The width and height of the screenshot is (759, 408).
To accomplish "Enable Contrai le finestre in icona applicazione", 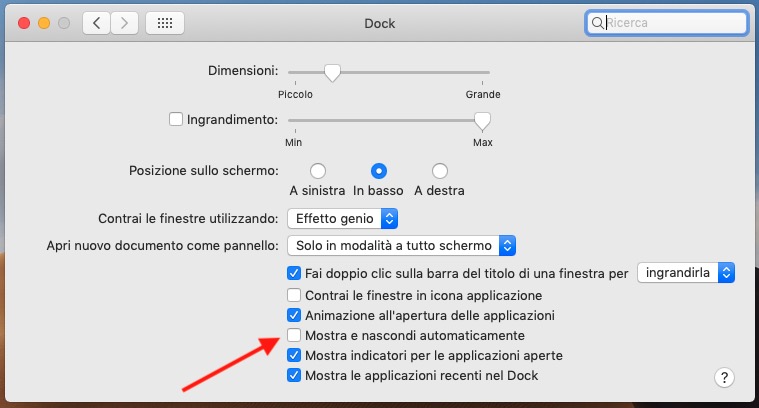I will click(294, 295).
